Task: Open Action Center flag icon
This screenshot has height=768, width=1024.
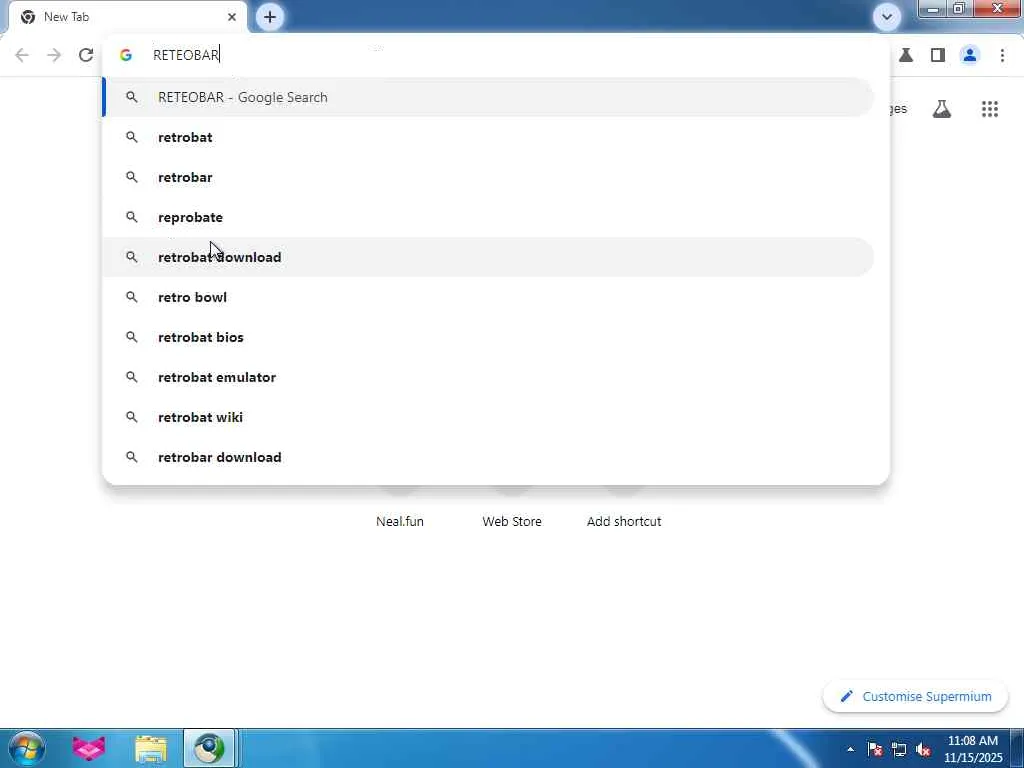Action: [875, 749]
